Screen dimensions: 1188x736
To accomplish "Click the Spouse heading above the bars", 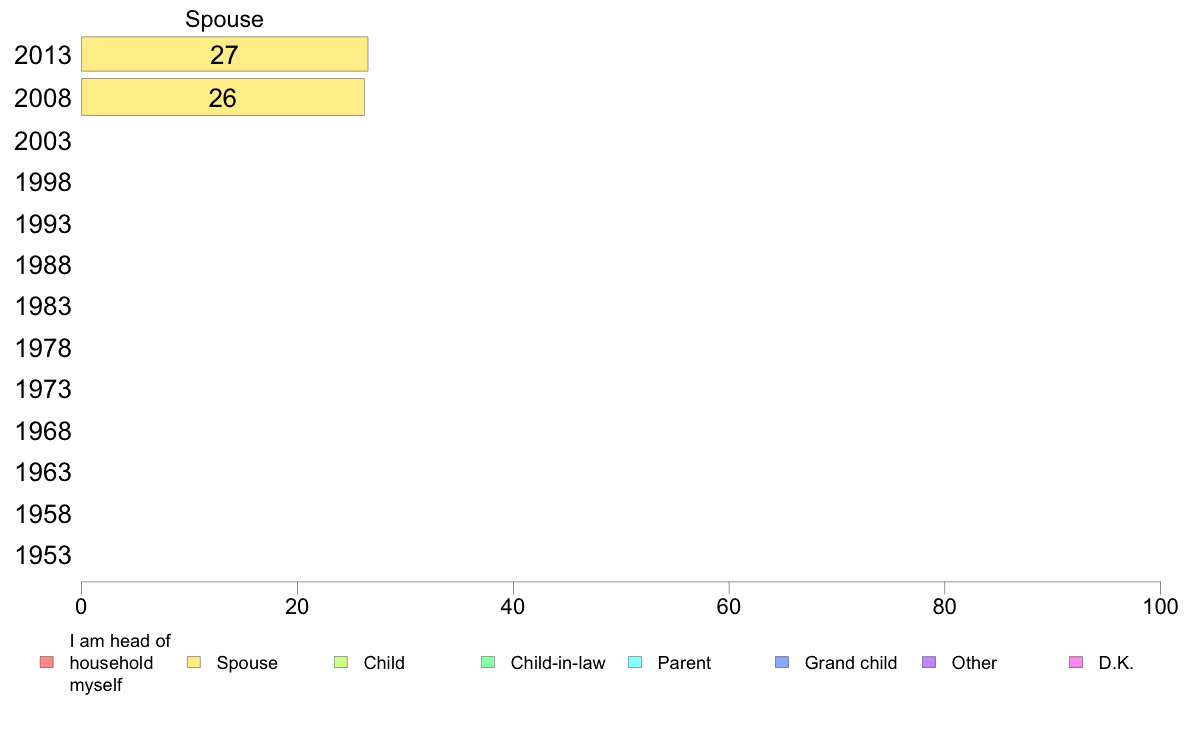I will (224, 20).
